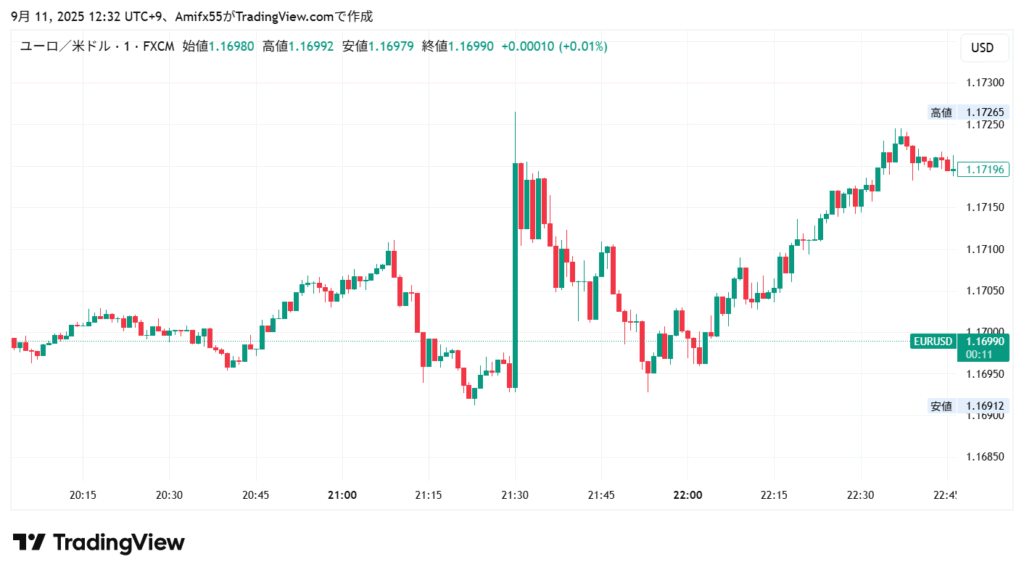Image resolution: width=1024 pixels, height=575 pixels.
Task: Click the +0.00010 (+0.01%) change value
Action: 554,46
